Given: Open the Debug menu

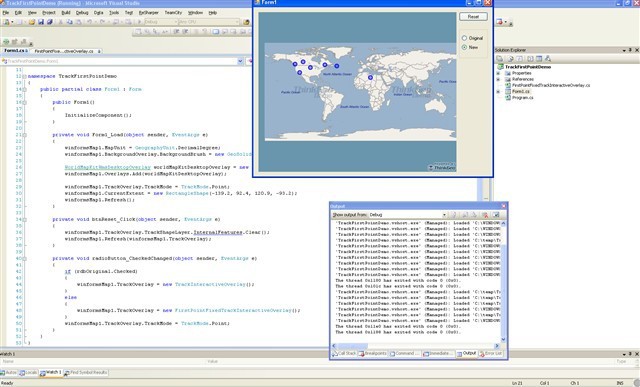Looking at the screenshot, I should (x=82, y=13).
